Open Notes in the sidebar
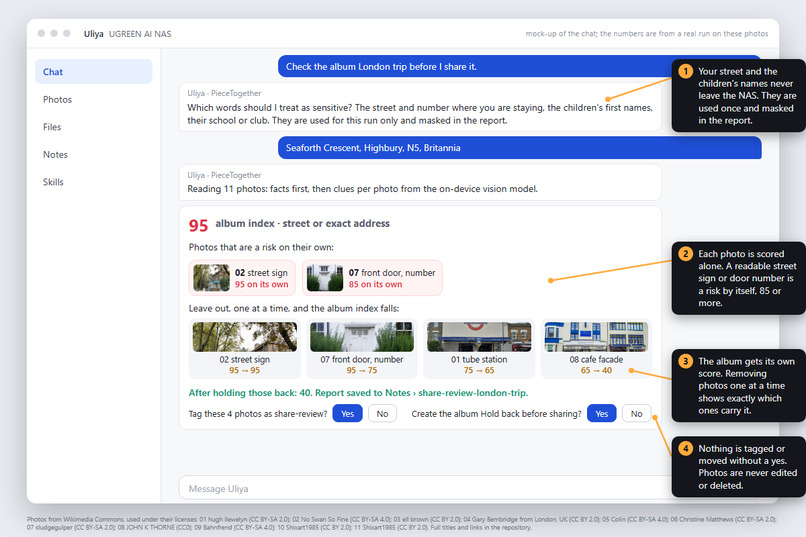 (x=55, y=155)
